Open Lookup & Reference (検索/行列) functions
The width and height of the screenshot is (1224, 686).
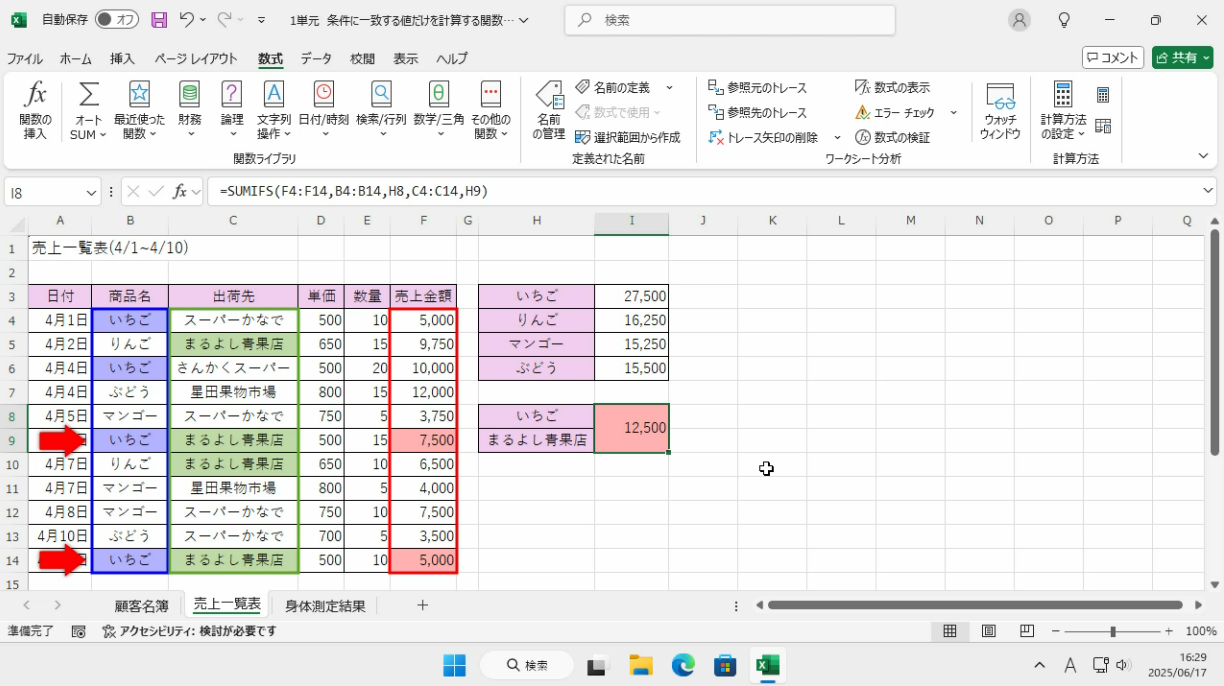(x=381, y=111)
